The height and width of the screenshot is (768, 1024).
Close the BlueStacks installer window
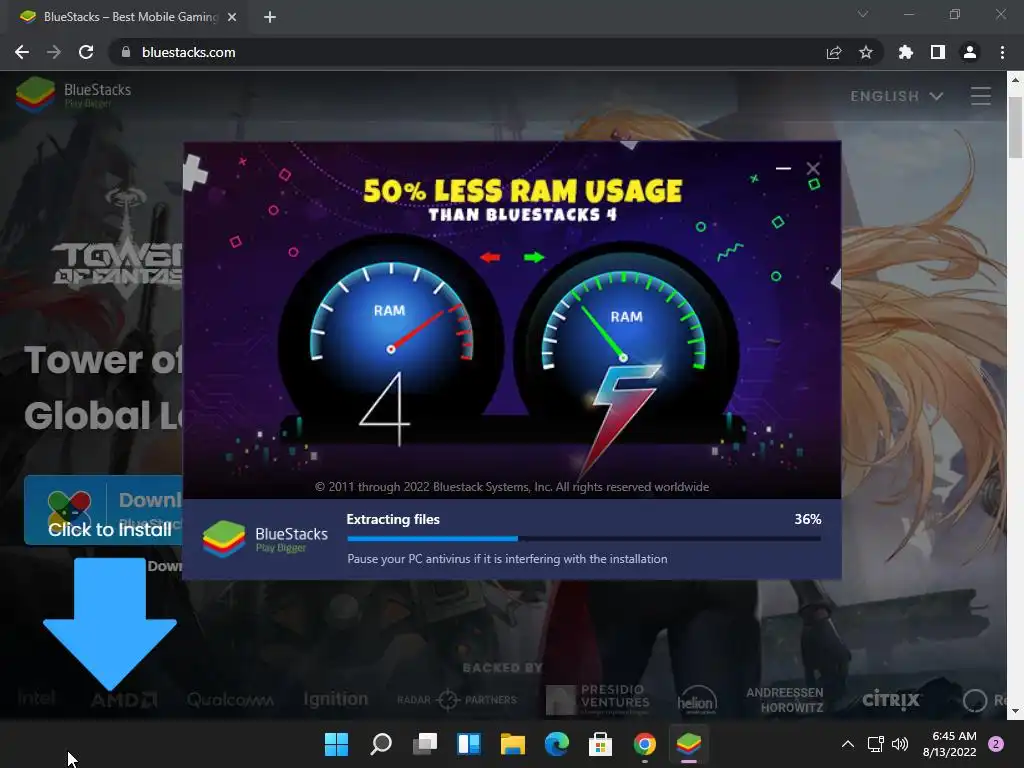pos(813,168)
